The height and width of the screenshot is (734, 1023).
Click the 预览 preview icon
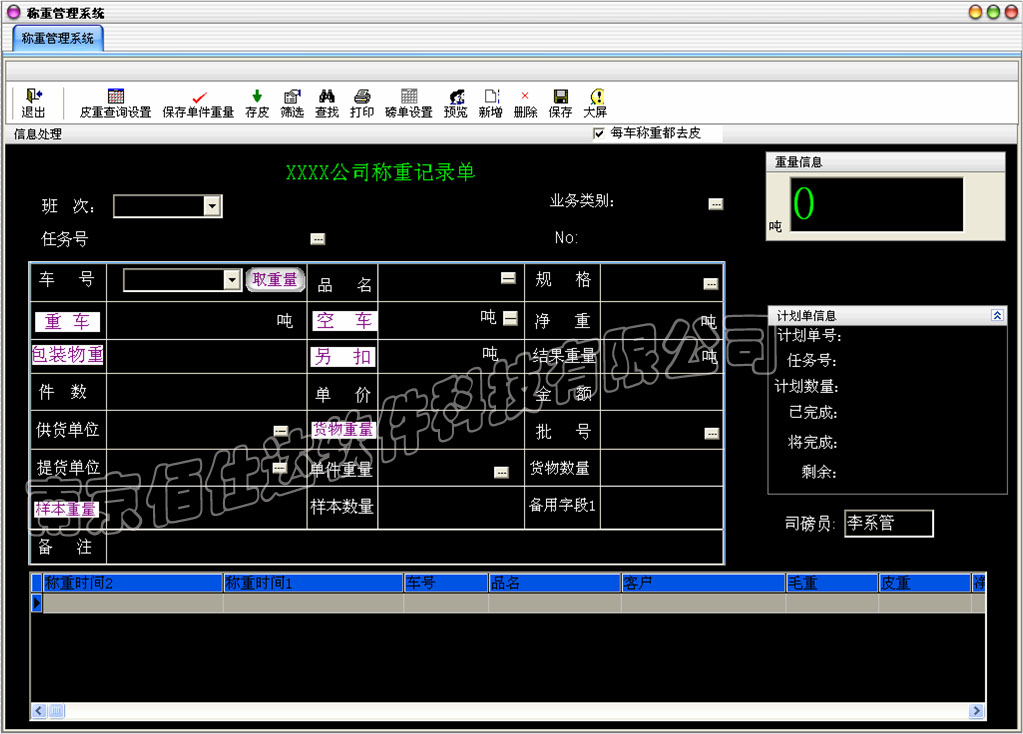click(x=455, y=103)
